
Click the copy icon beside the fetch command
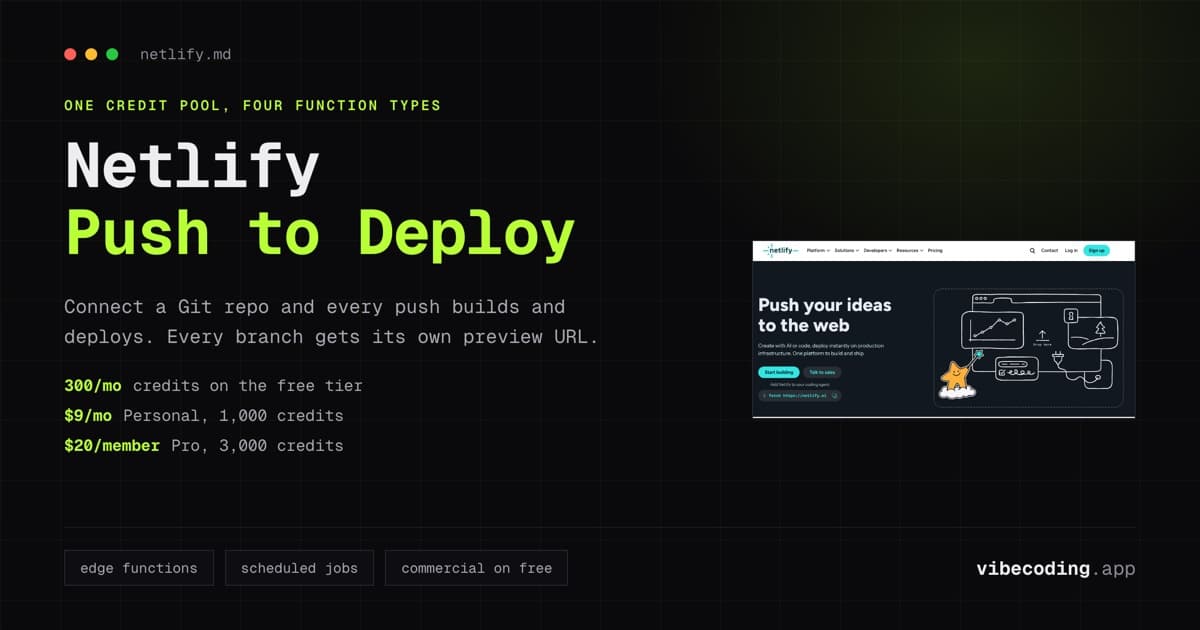click(x=835, y=395)
